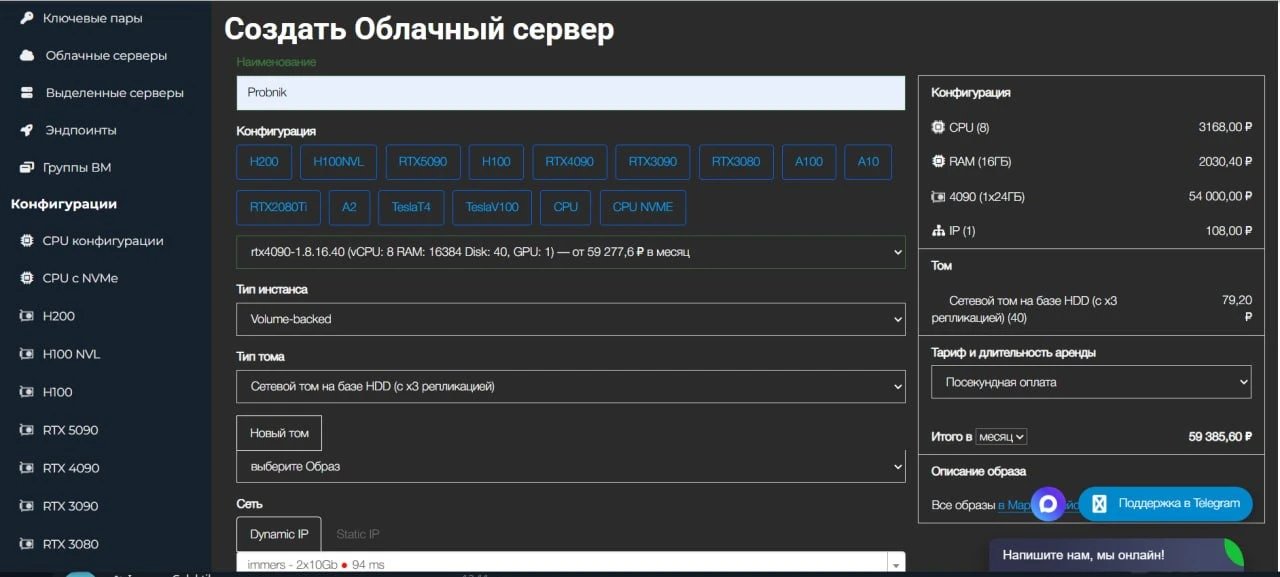Viewport: 1280px width, 577px height.
Task: Click the CPU icon in the Конфигурация summary
Action: pyautogui.click(x=938, y=127)
